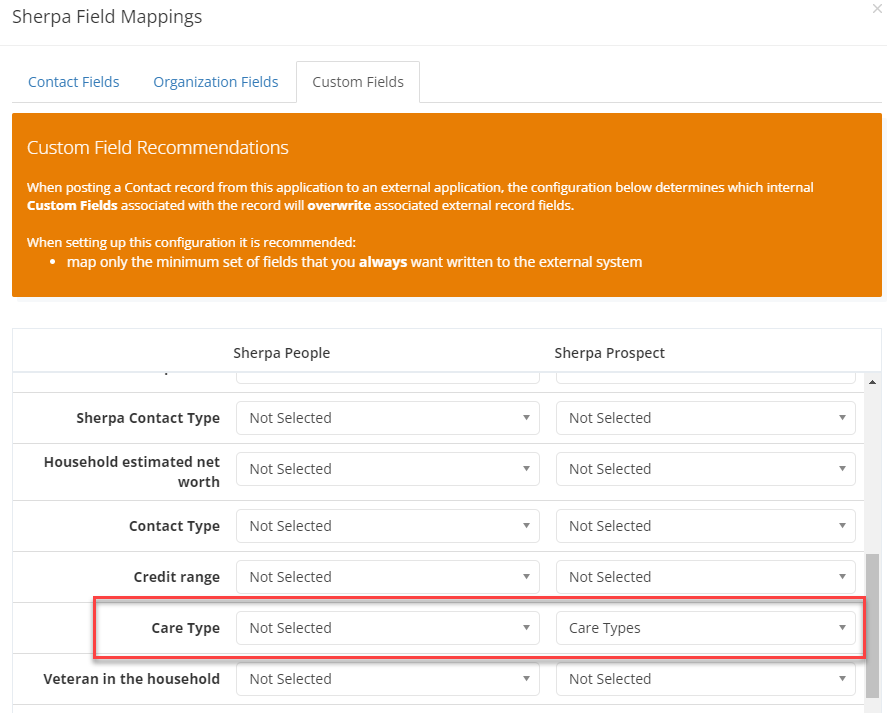Screen dimensions: 887x713
Task: Click the mappings list scrollbar thumb
Action: [x=872, y=626]
